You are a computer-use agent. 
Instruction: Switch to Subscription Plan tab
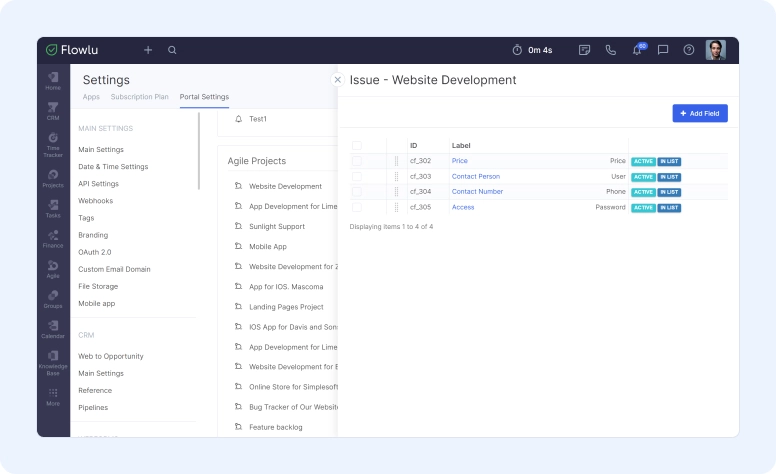coord(140,97)
